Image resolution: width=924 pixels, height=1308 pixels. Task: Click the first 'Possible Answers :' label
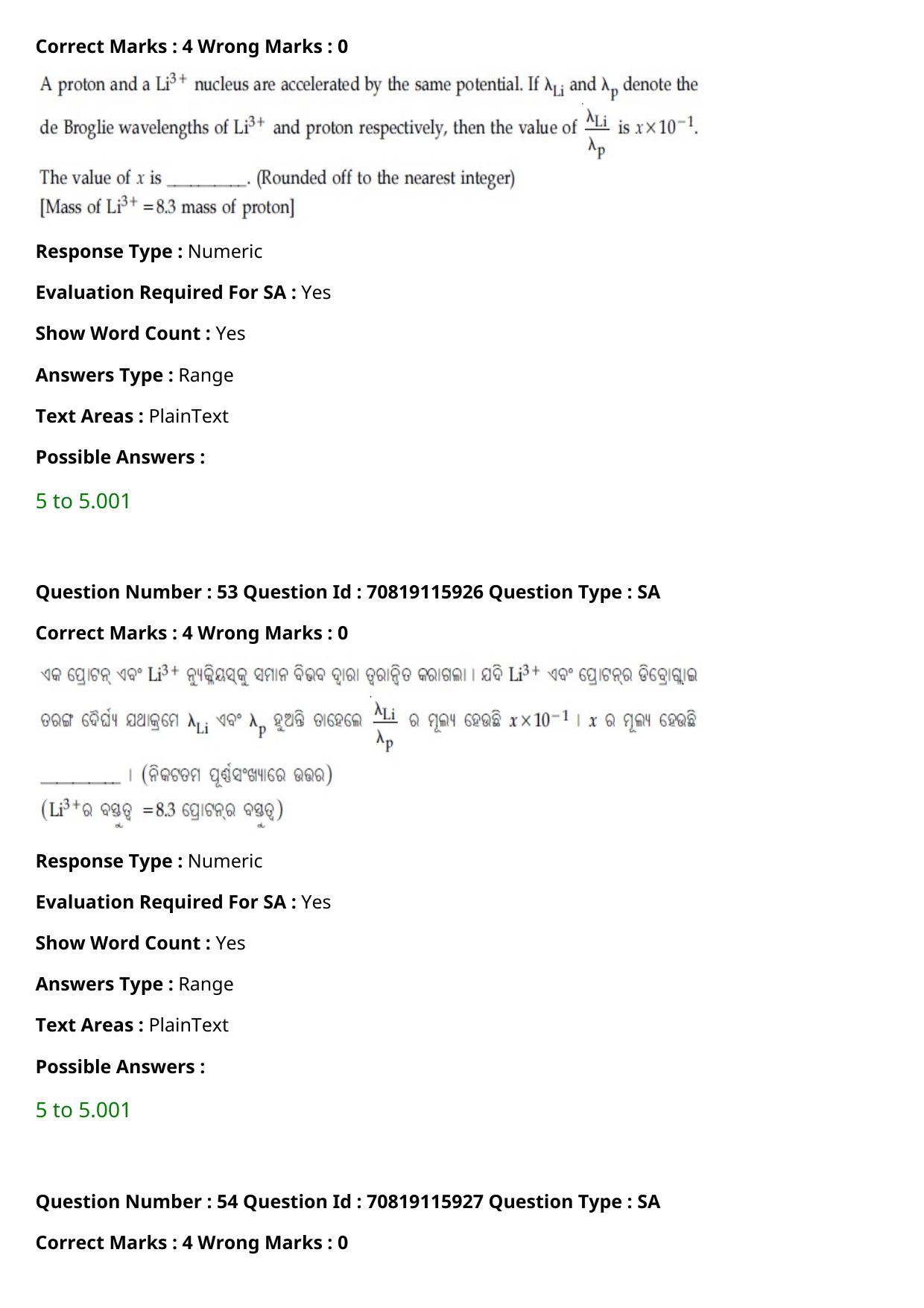pyautogui.click(x=120, y=457)
